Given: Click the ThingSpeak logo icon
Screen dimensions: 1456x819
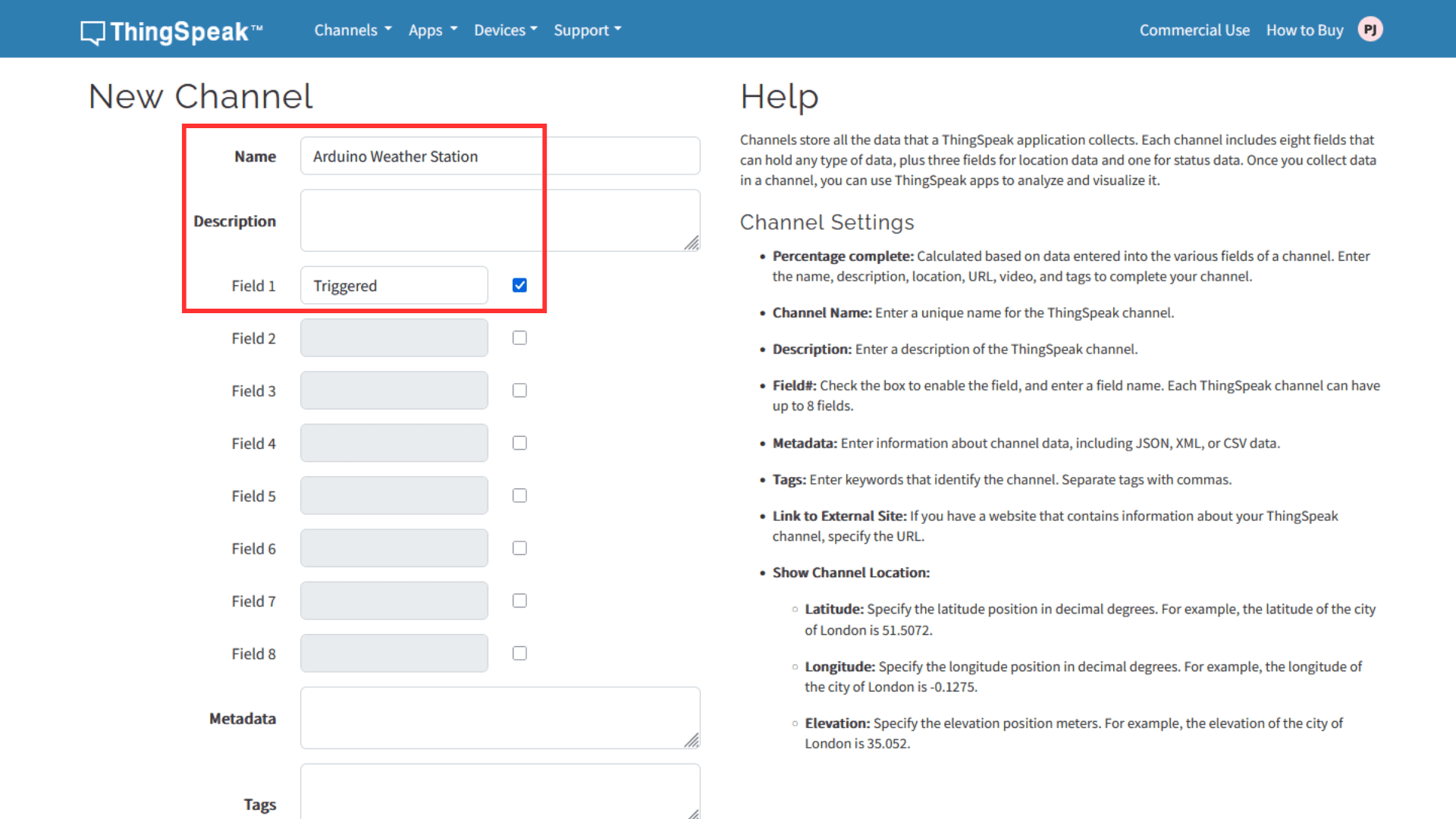Looking at the screenshot, I should [x=93, y=32].
